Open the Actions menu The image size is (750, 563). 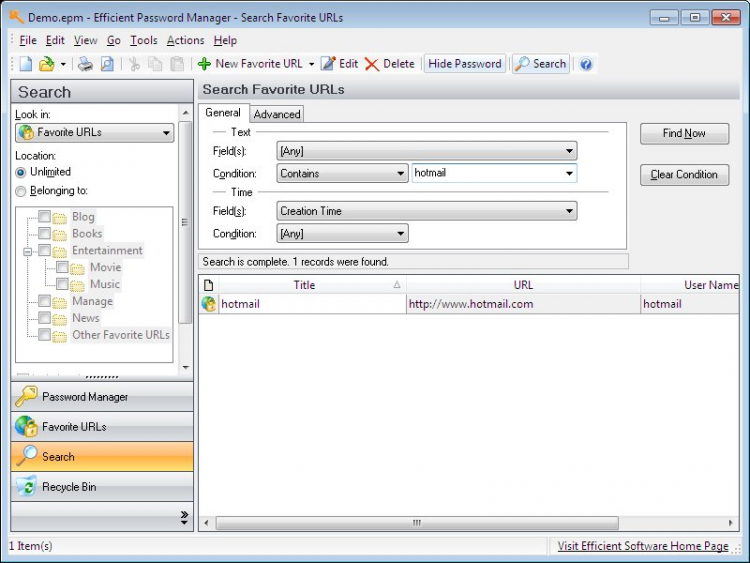coord(185,40)
